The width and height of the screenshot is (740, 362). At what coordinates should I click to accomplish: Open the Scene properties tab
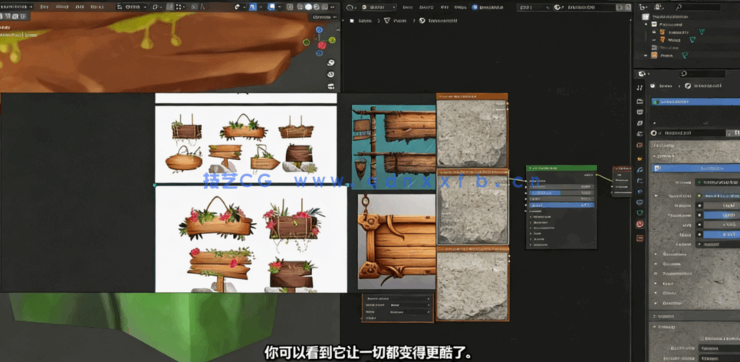(639, 134)
